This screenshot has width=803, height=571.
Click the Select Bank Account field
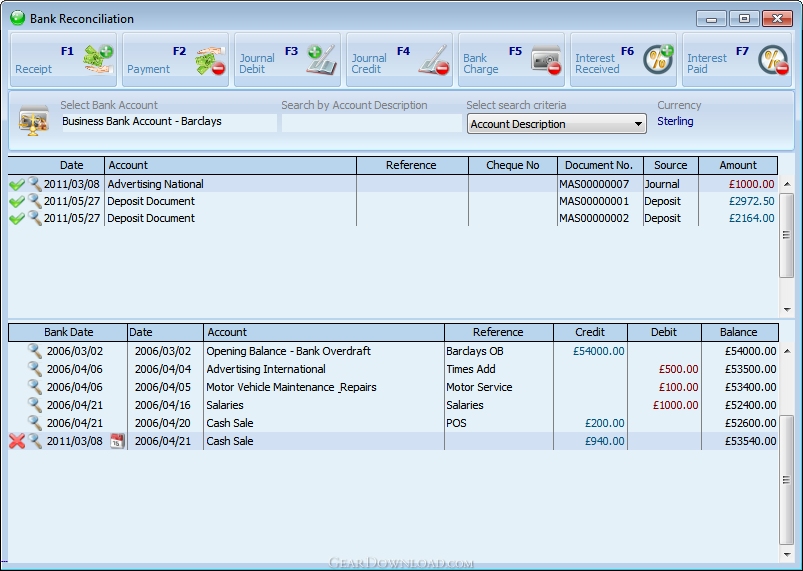pos(169,122)
